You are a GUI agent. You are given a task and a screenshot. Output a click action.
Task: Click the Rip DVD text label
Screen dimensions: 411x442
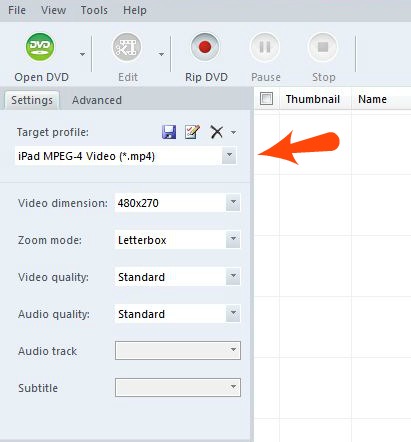pyautogui.click(x=206, y=77)
